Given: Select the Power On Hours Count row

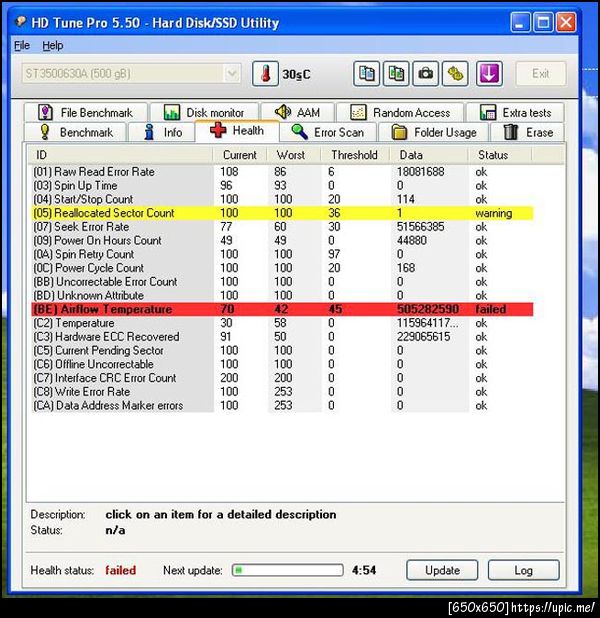Looking at the screenshot, I should click(282, 240).
